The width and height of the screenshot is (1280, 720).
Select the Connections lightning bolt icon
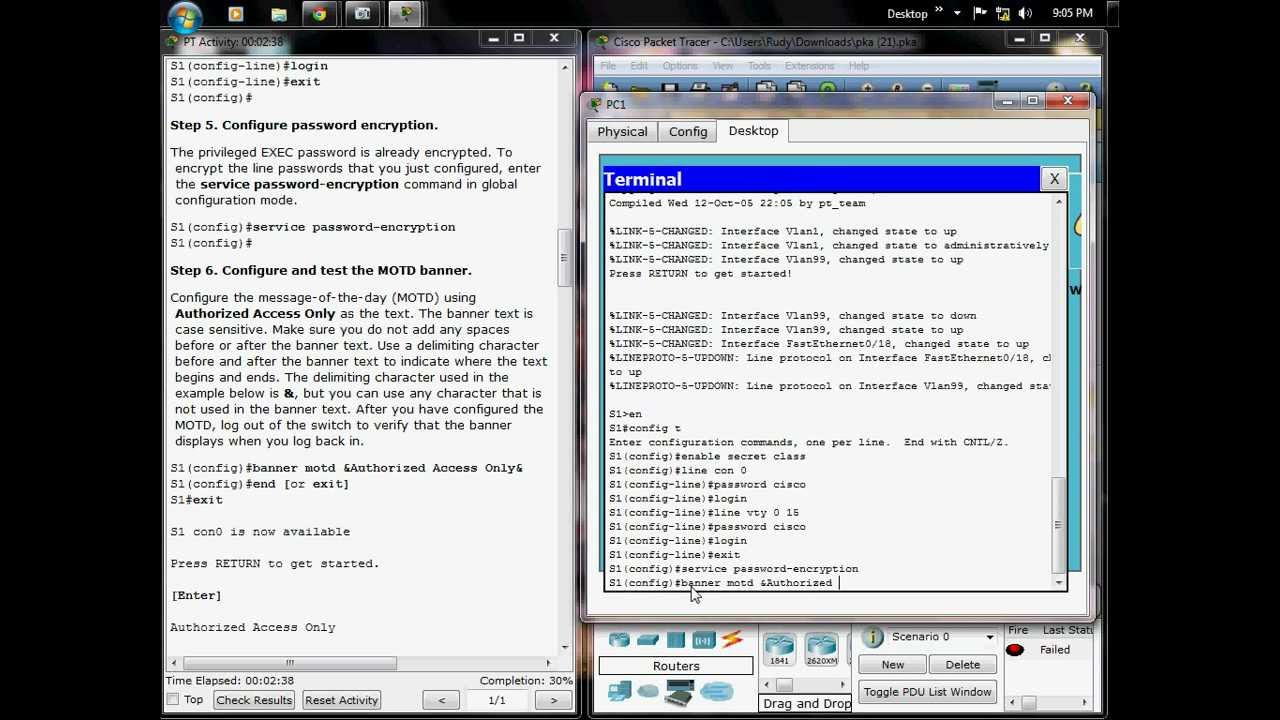point(732,640)
